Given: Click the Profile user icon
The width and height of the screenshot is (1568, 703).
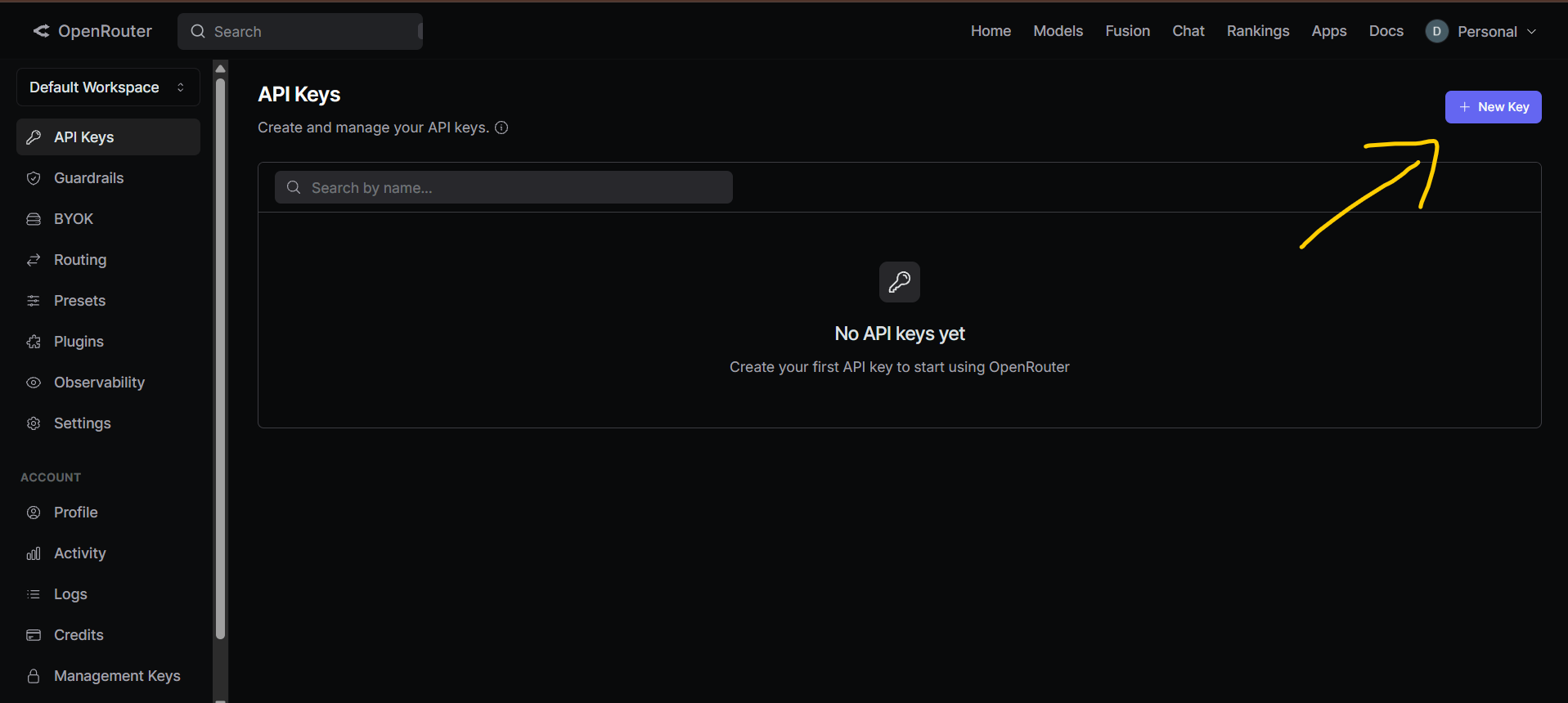Looking at the screenshot, I should [x=34, y=513].
